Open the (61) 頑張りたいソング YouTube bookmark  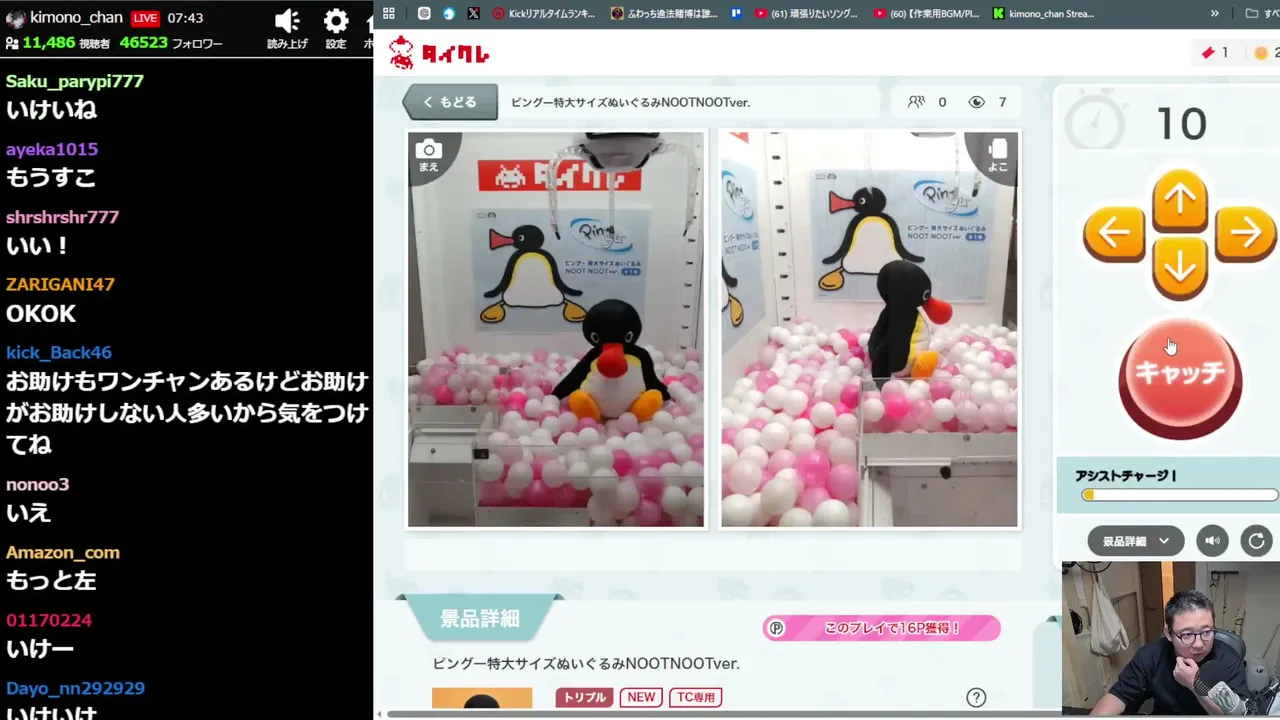808,13
